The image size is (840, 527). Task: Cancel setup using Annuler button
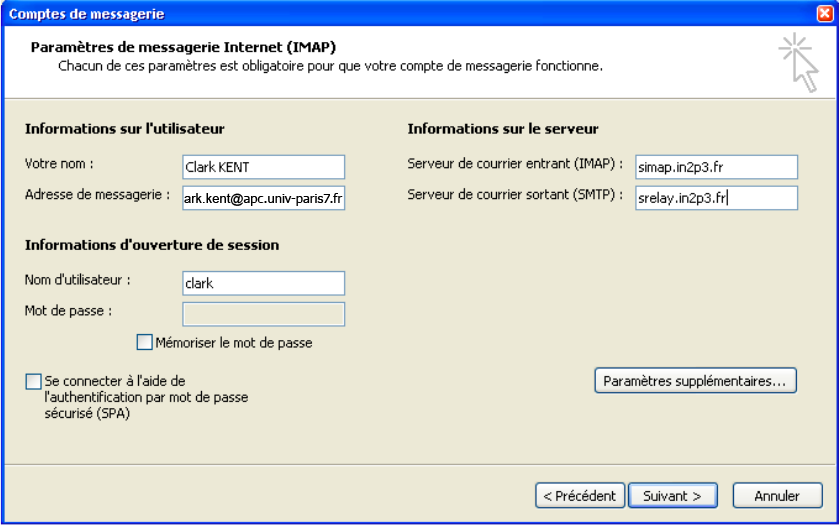tap(777, 496)
